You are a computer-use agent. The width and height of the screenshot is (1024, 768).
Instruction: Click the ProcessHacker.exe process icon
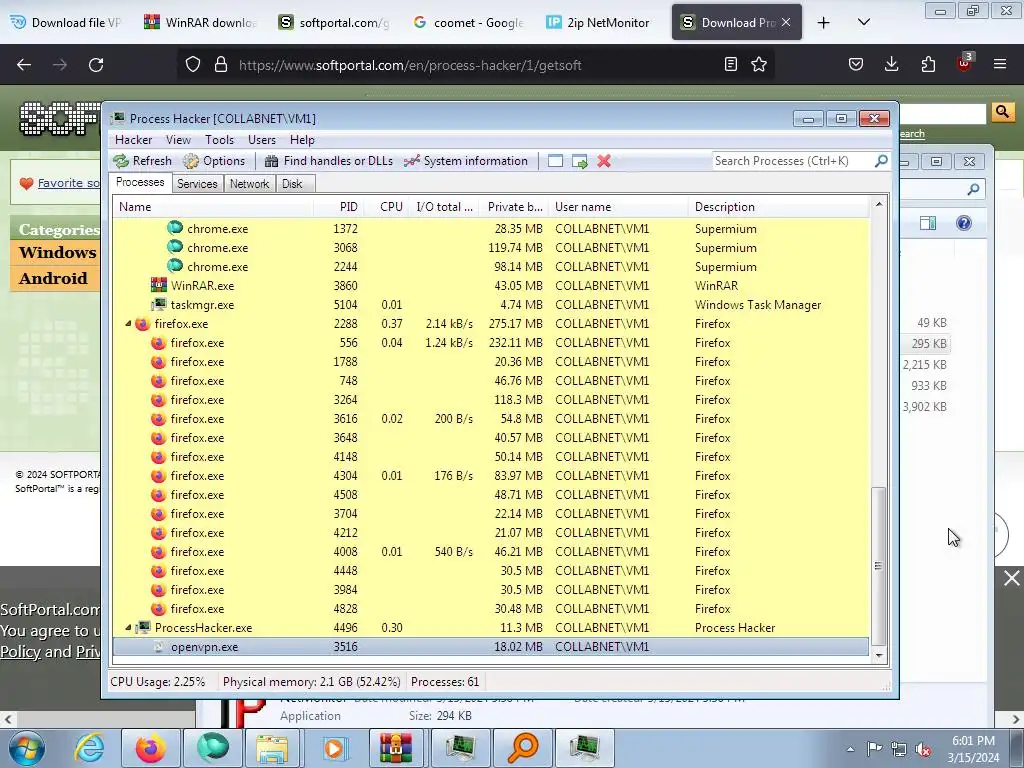coord(143,628)
